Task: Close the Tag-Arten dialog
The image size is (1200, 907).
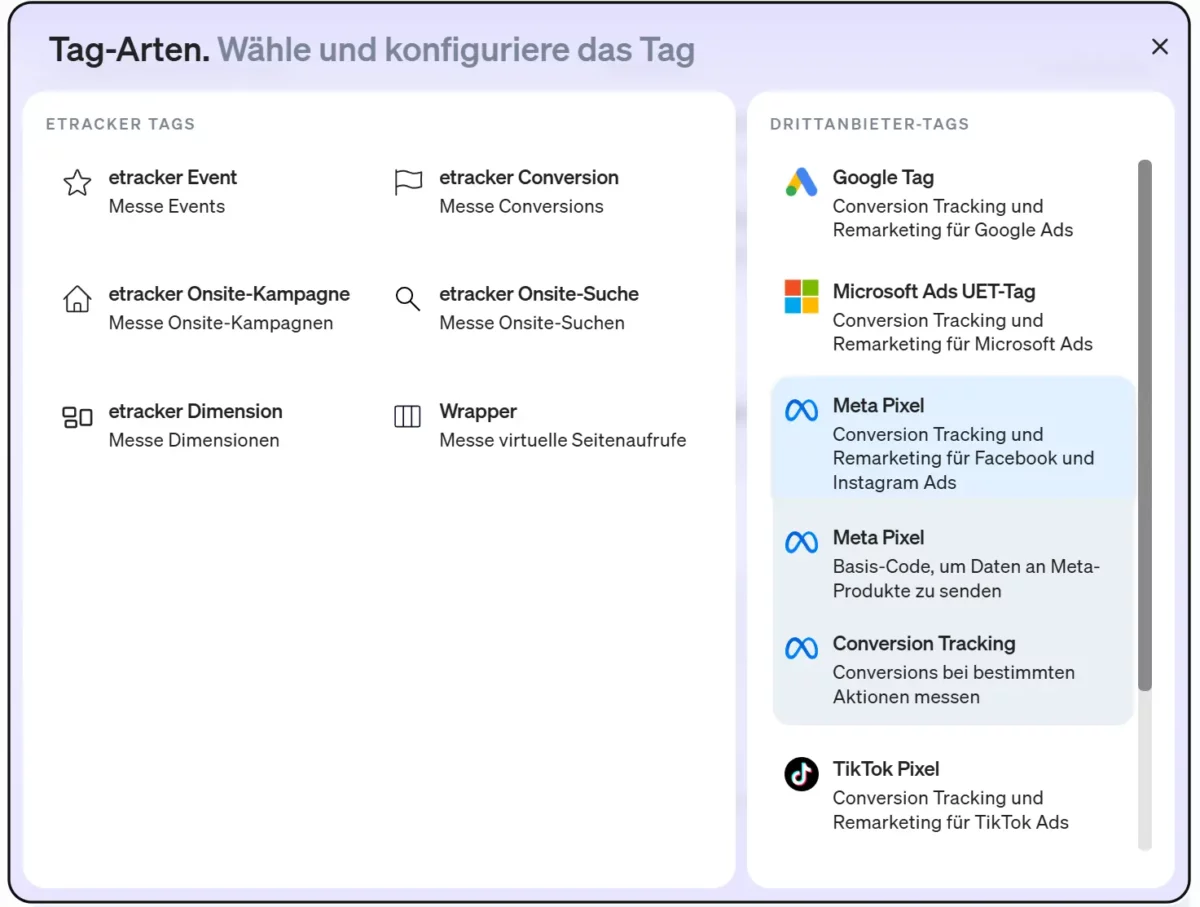Action: (1159, 46)
